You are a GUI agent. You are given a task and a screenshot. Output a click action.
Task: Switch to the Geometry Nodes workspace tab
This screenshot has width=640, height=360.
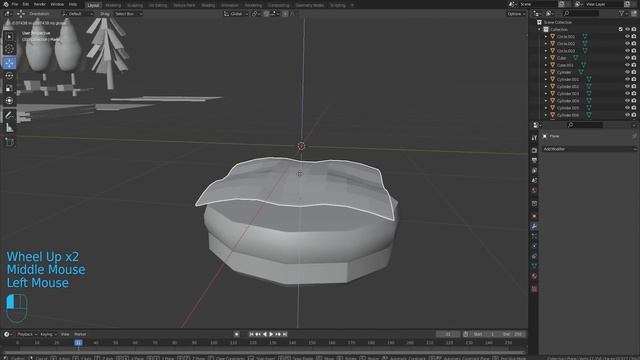(x=310, y=5)
